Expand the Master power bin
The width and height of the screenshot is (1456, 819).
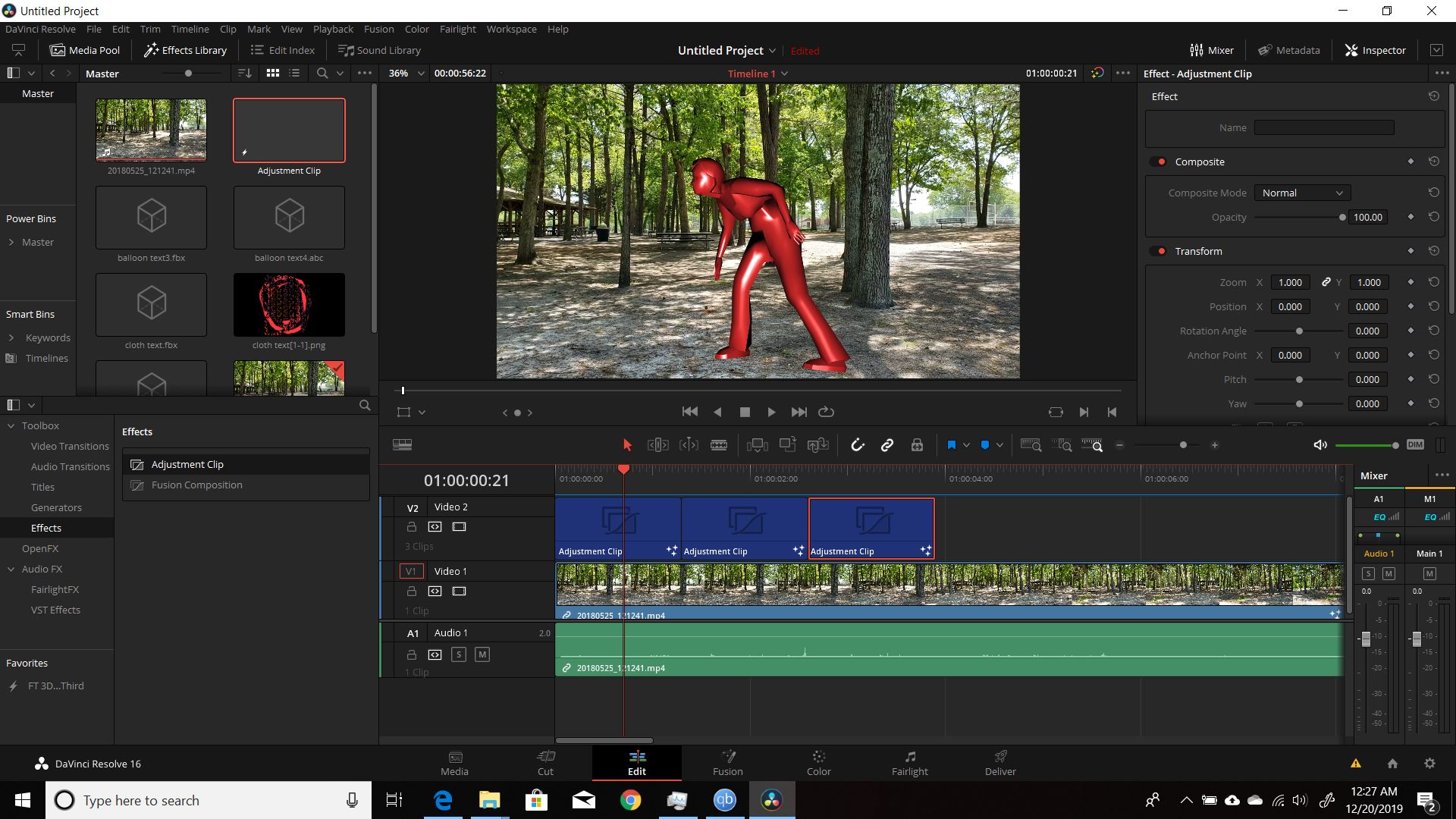(11, 243)
